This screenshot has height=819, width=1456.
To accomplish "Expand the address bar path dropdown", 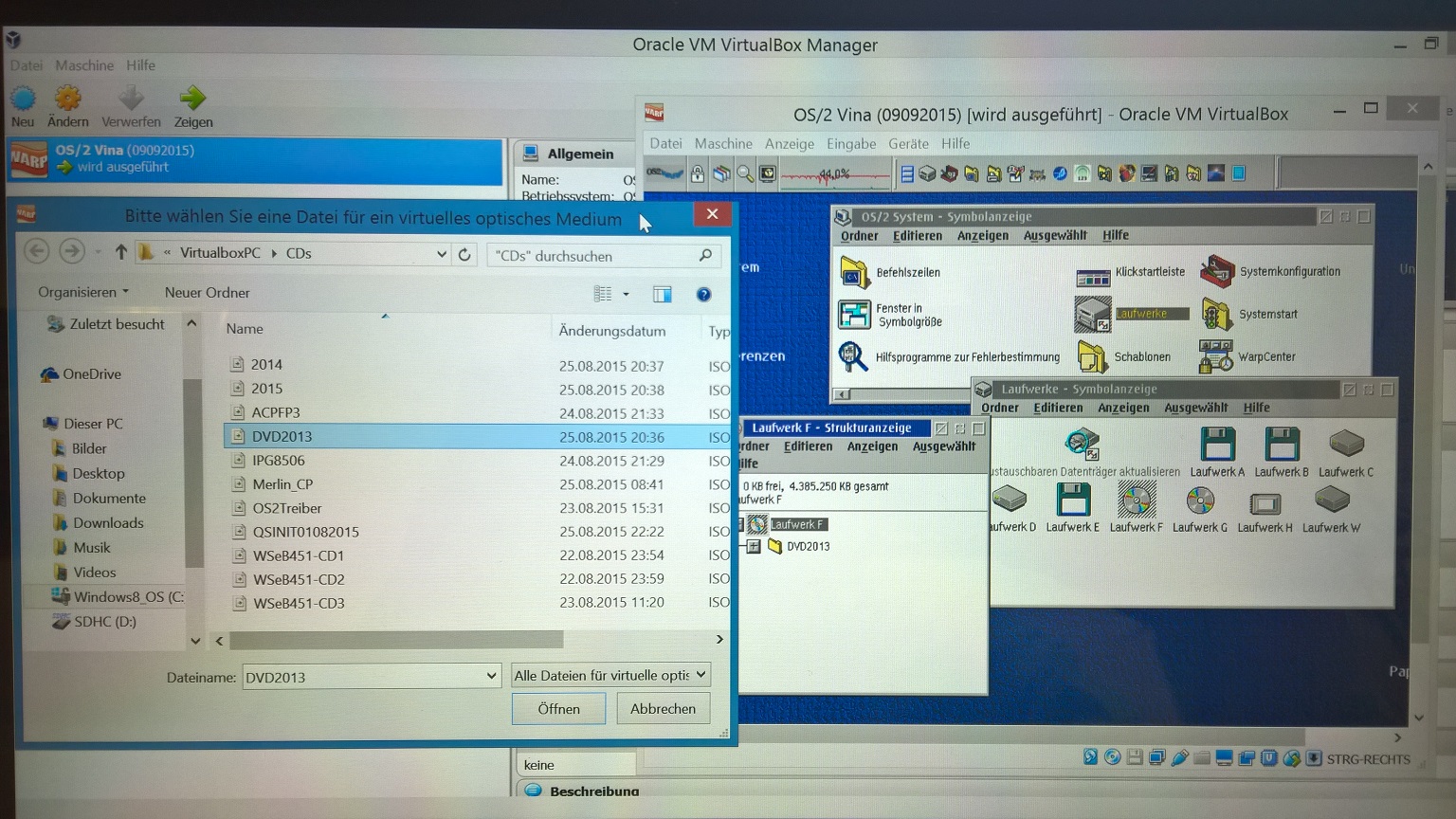I will point(442,253).
